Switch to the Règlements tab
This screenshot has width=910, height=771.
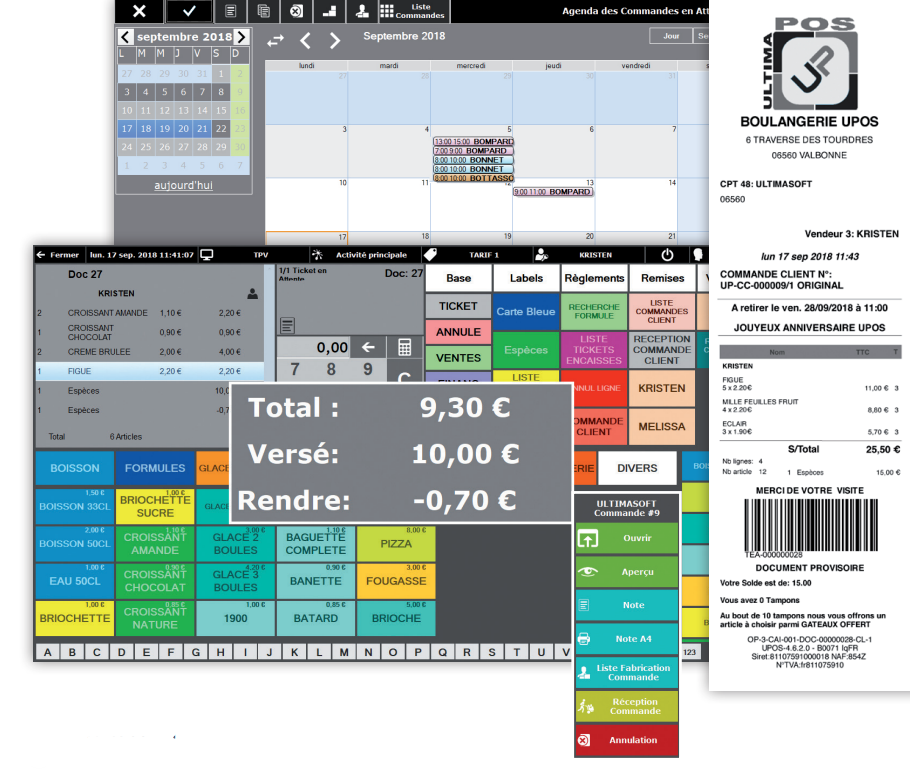click(594, 278)
